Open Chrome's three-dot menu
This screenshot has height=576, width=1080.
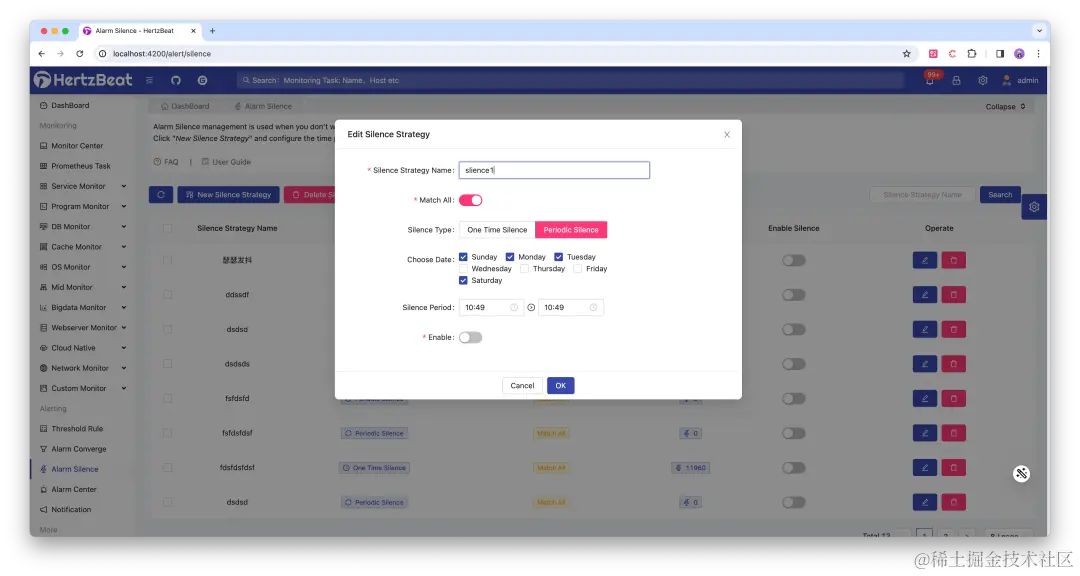1038,54
